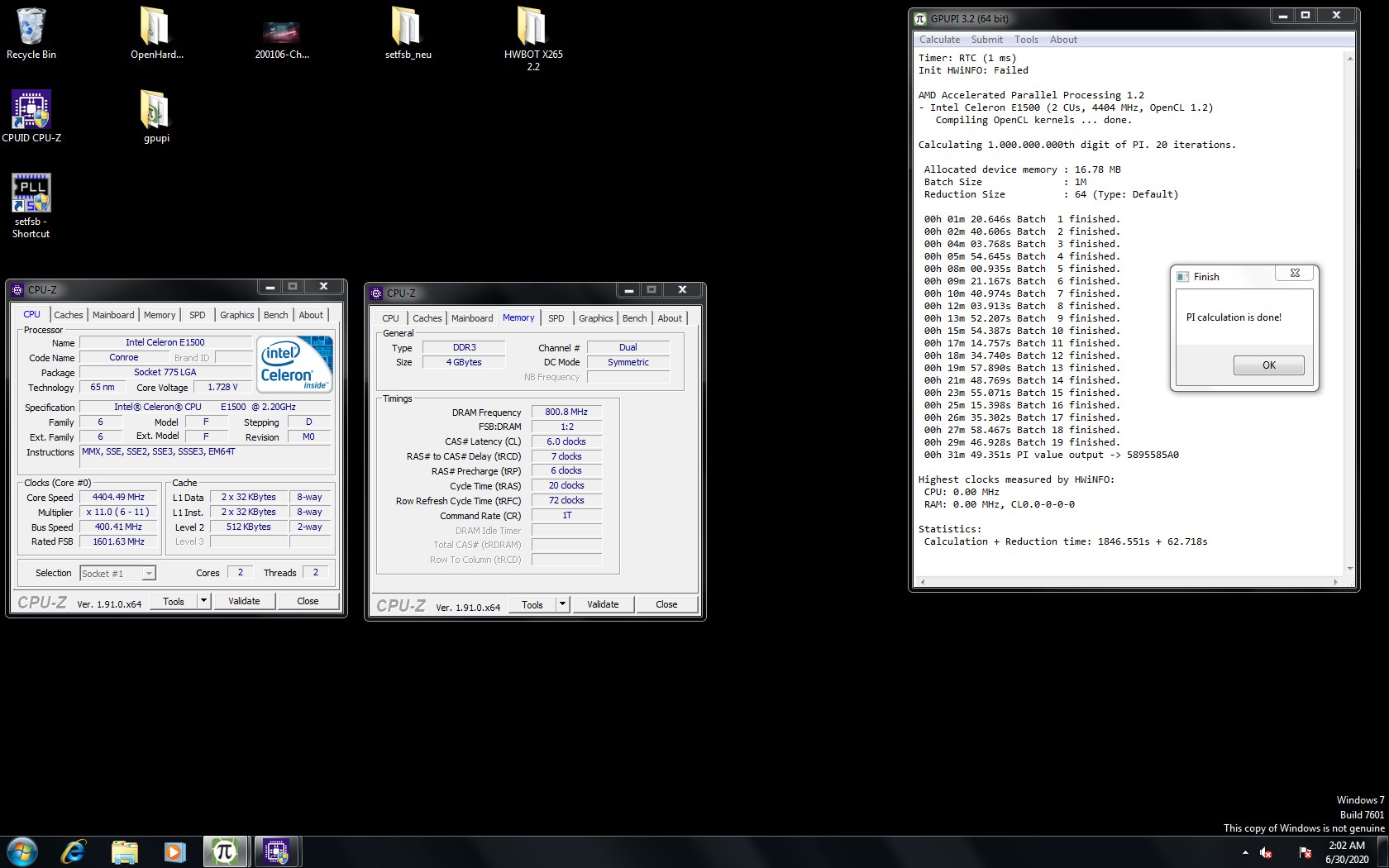
Task: Launch the setfsb Shortcut PLL icon
Action: point(31,206)
